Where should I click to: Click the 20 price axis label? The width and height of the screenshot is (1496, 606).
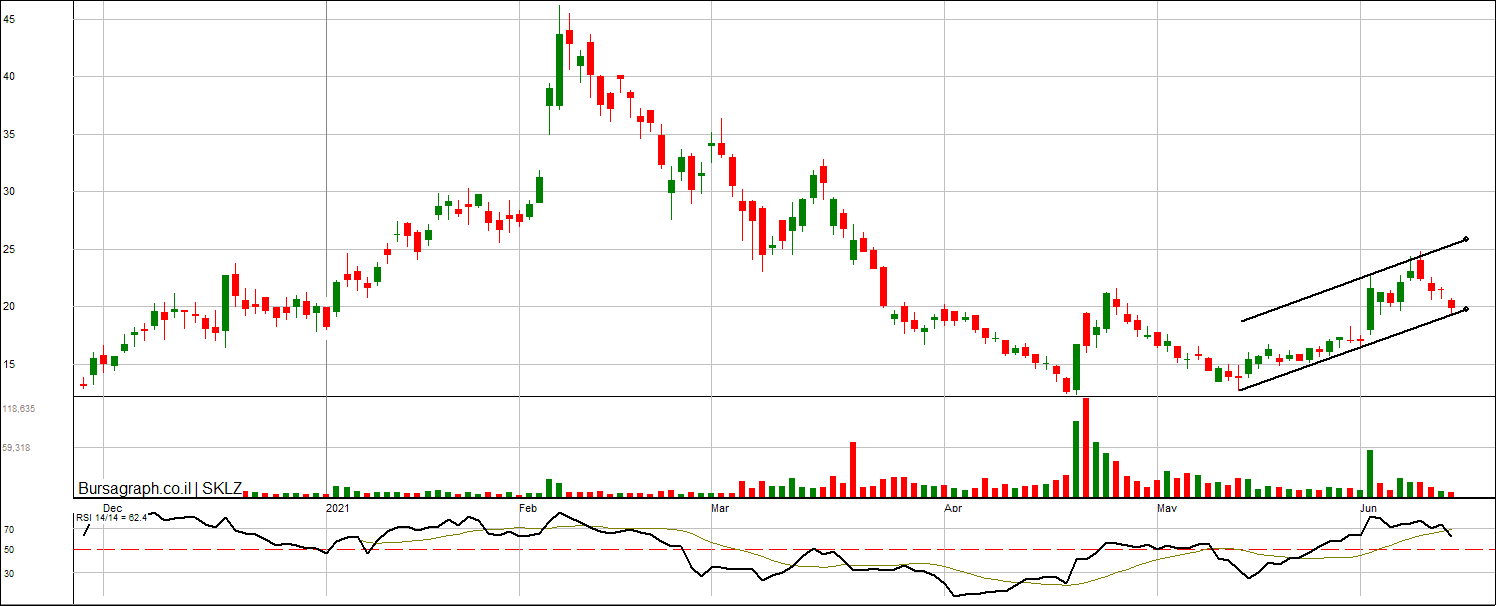(8, 307)
